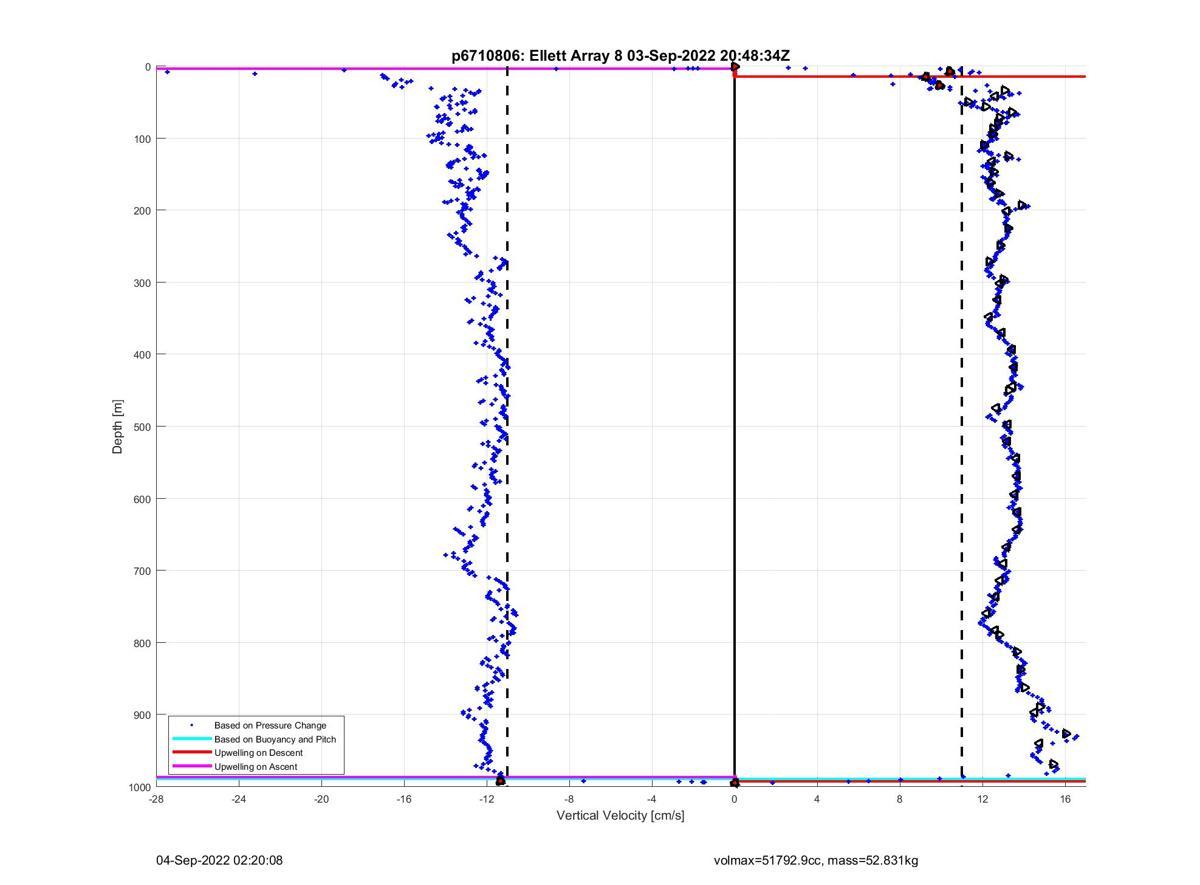Click depth tick label '800'
Image resolution: width=1200 pixels, height=885 pixels.
point(141,643)
